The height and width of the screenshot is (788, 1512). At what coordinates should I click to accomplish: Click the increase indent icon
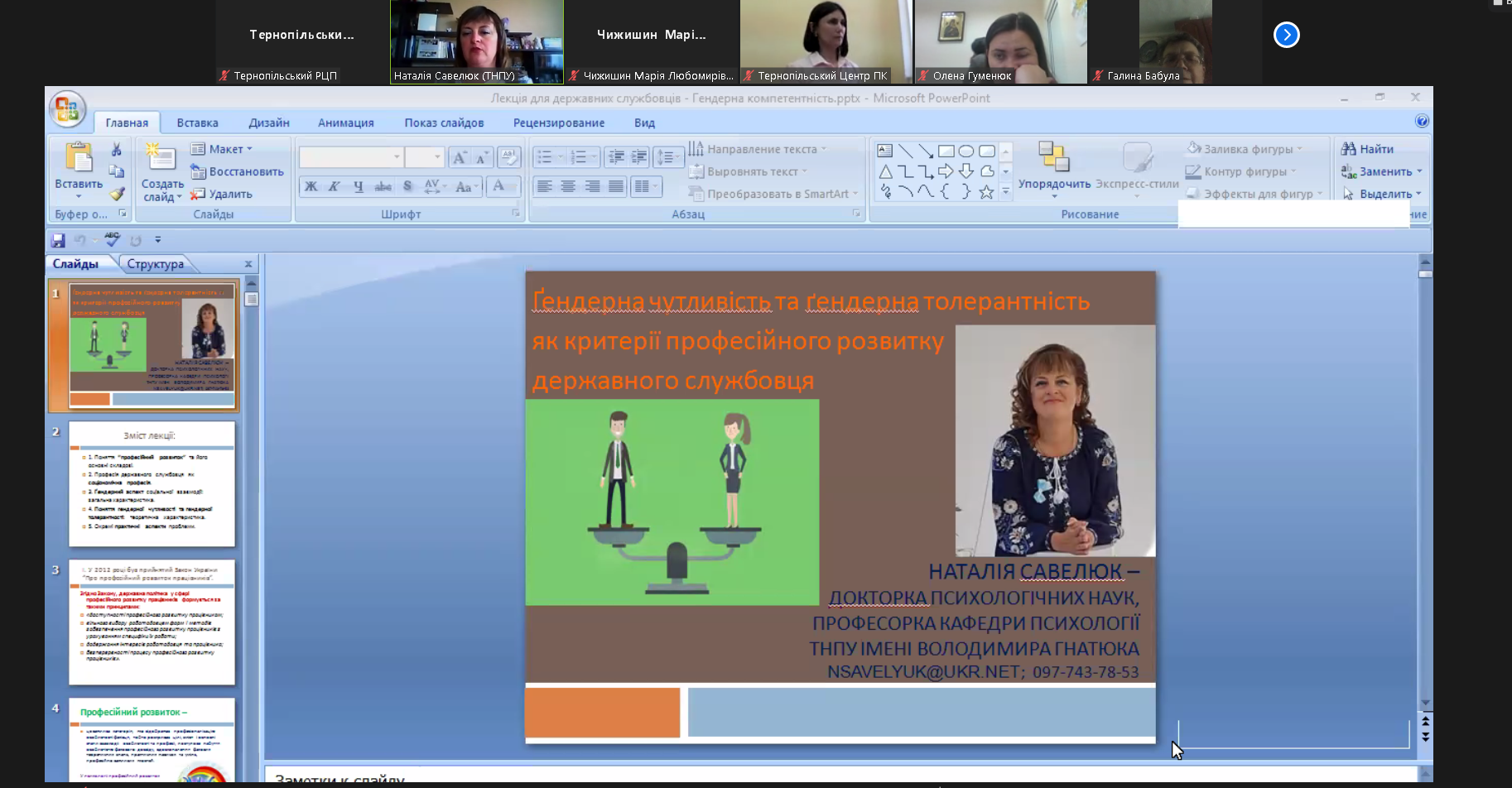click(x=639, y=156)
